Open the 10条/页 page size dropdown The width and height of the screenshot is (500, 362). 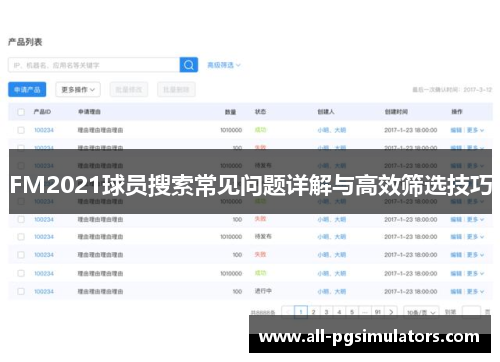click(421, 312)
